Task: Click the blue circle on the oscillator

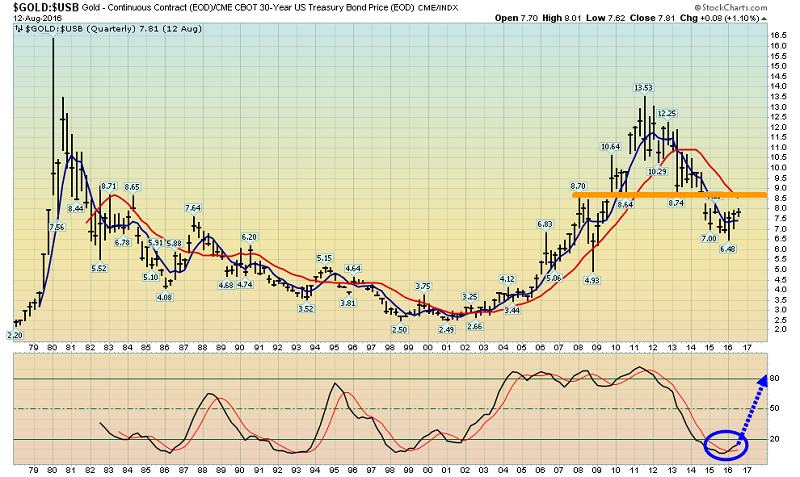Action: [726, 444]
